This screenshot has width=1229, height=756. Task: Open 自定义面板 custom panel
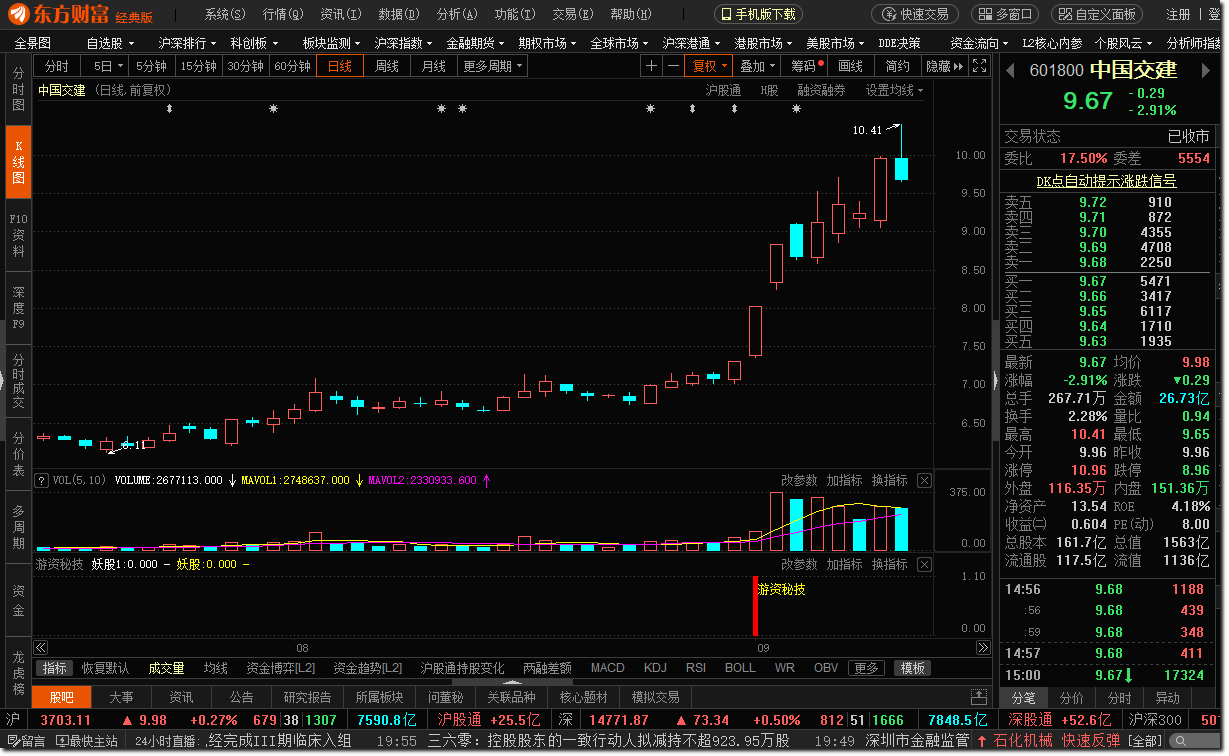tap(1097, 14)
